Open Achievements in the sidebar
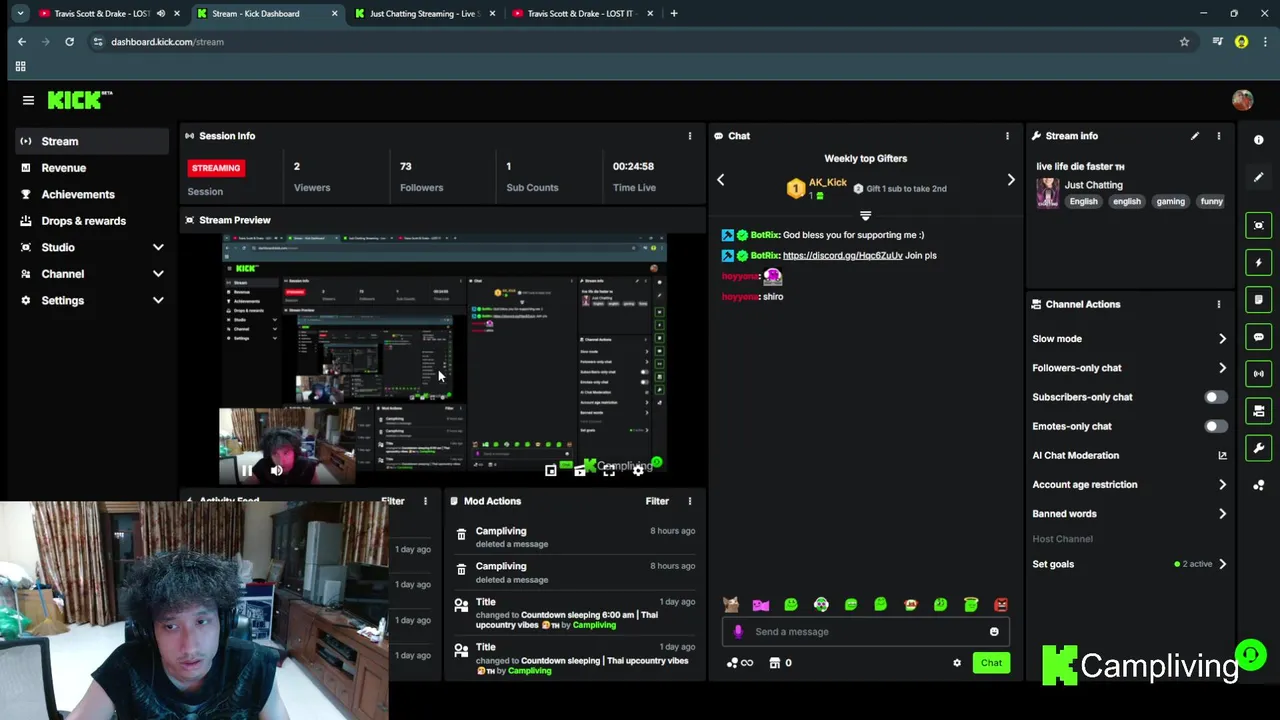1280x720 pixels. [92, 194]
